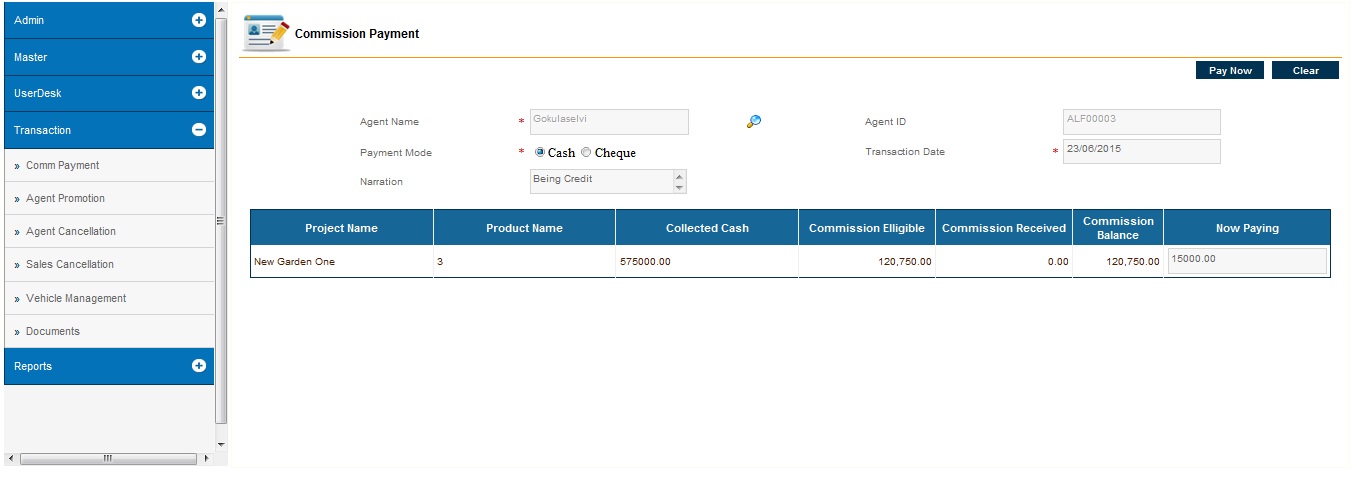Collapse the Transaction section minus icon
The image size is (1357, 489).
coord(198,130)
